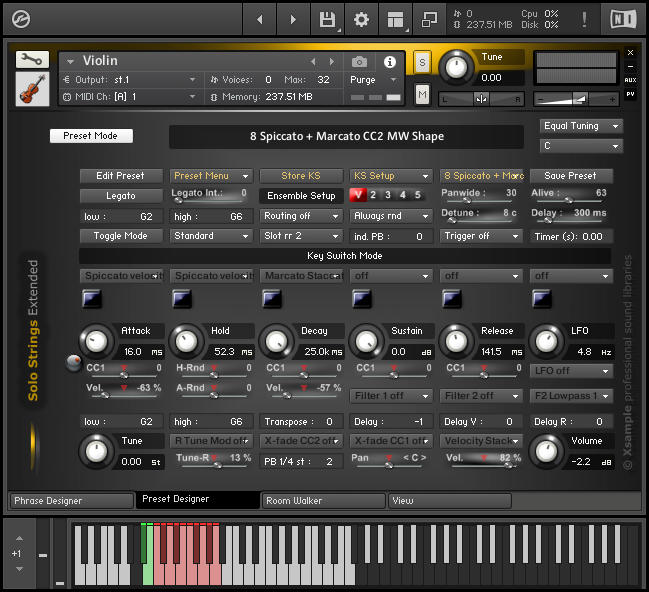Click the violin instrument thumbnail
The image size is (649, 592).
(32, 89)
